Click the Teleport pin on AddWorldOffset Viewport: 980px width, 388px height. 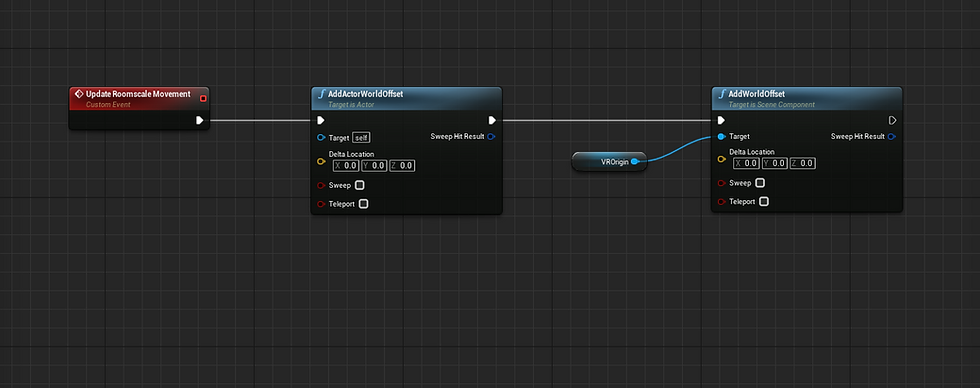click(x=721, y=202)
